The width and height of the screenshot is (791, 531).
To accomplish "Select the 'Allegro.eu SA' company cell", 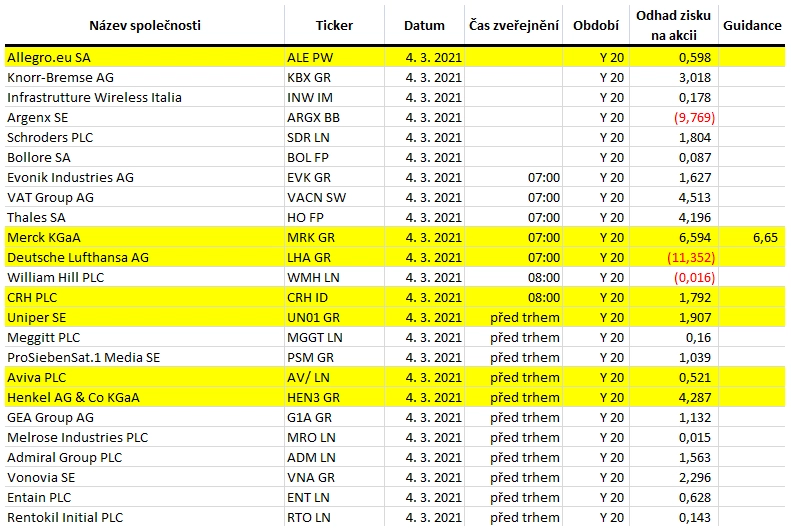I will 145,57.
